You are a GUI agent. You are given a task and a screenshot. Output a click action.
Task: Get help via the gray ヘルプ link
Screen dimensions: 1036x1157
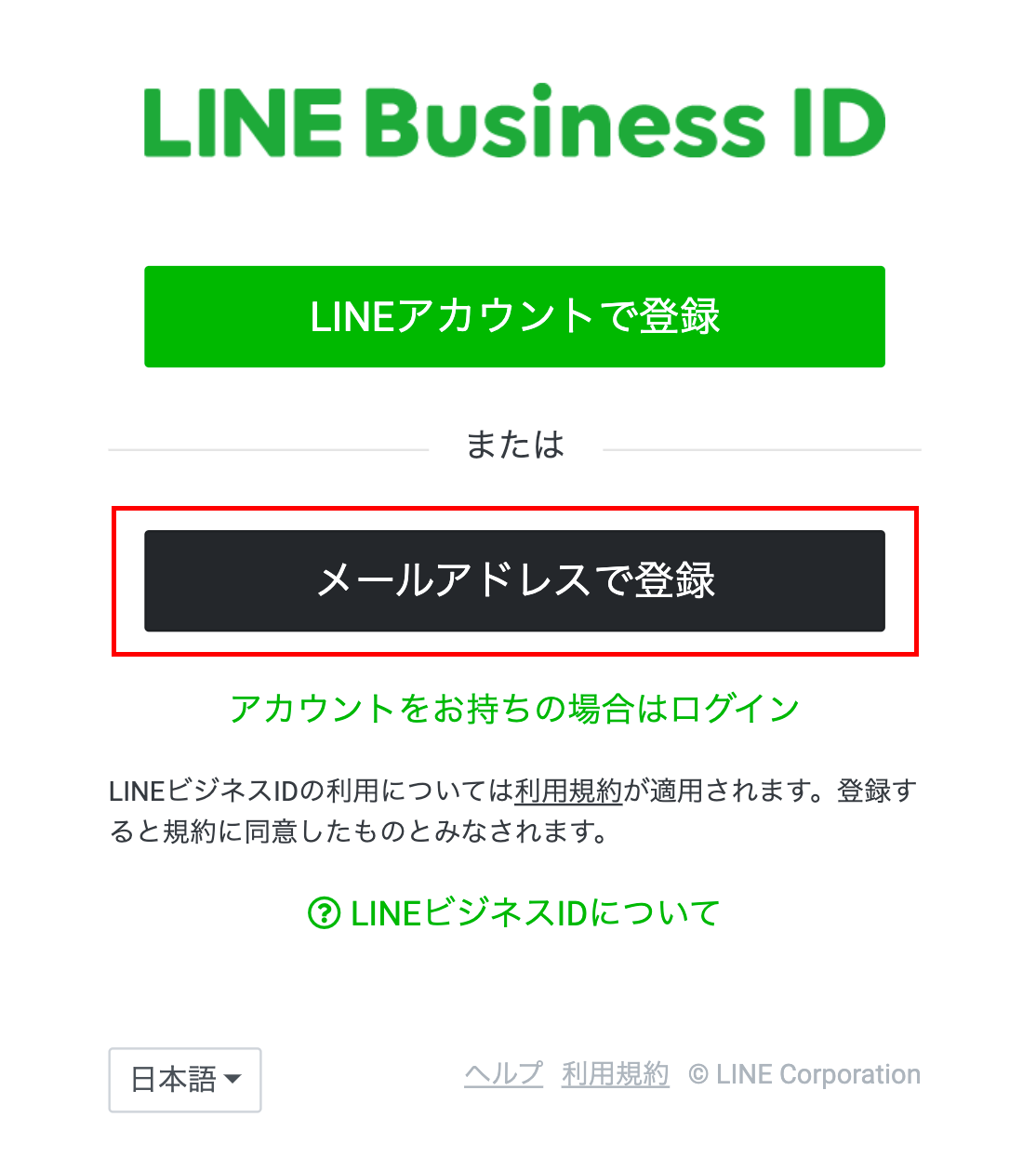click(x=503, y=1074)
